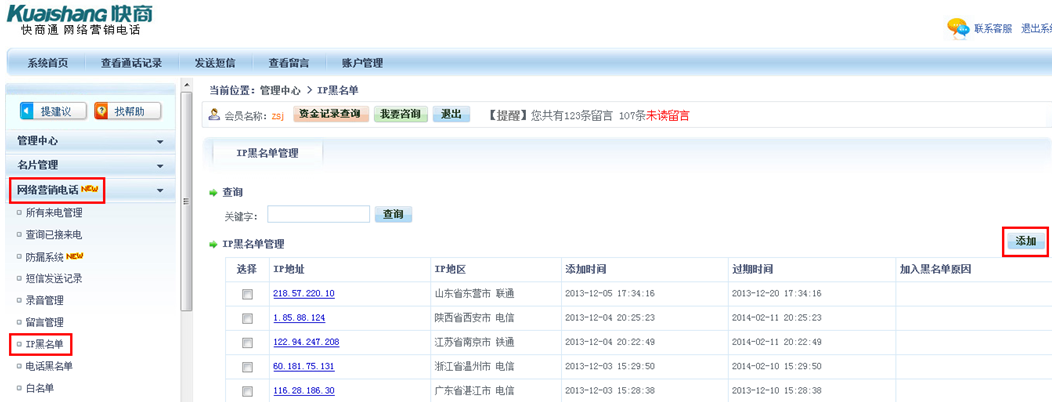
Task: Go to 账户管理 in the navigation bar
Action: pyautogui.click(x=362, y=63)
